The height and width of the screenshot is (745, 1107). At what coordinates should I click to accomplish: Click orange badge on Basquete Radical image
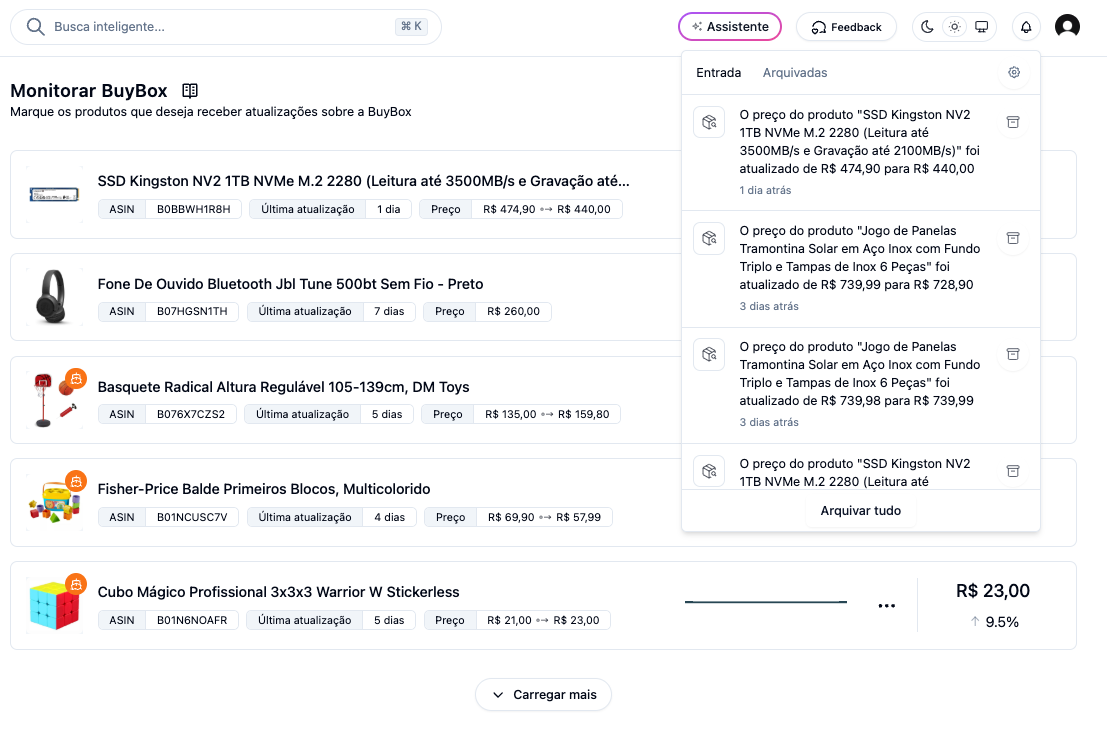click(76, 379)
